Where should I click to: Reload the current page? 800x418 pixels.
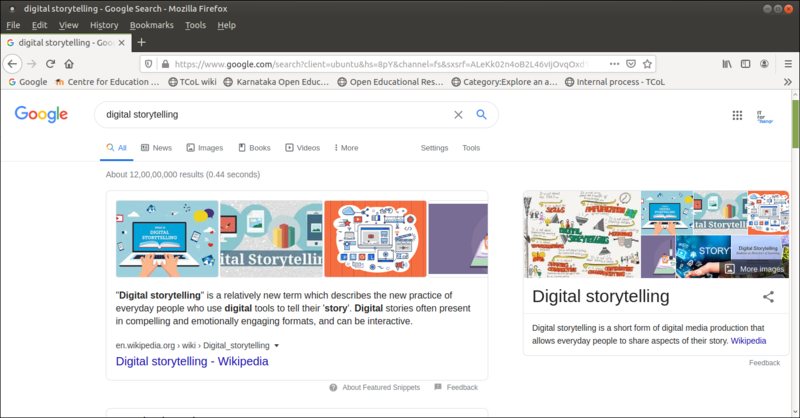pyautogui.click(x=50, y=64)
